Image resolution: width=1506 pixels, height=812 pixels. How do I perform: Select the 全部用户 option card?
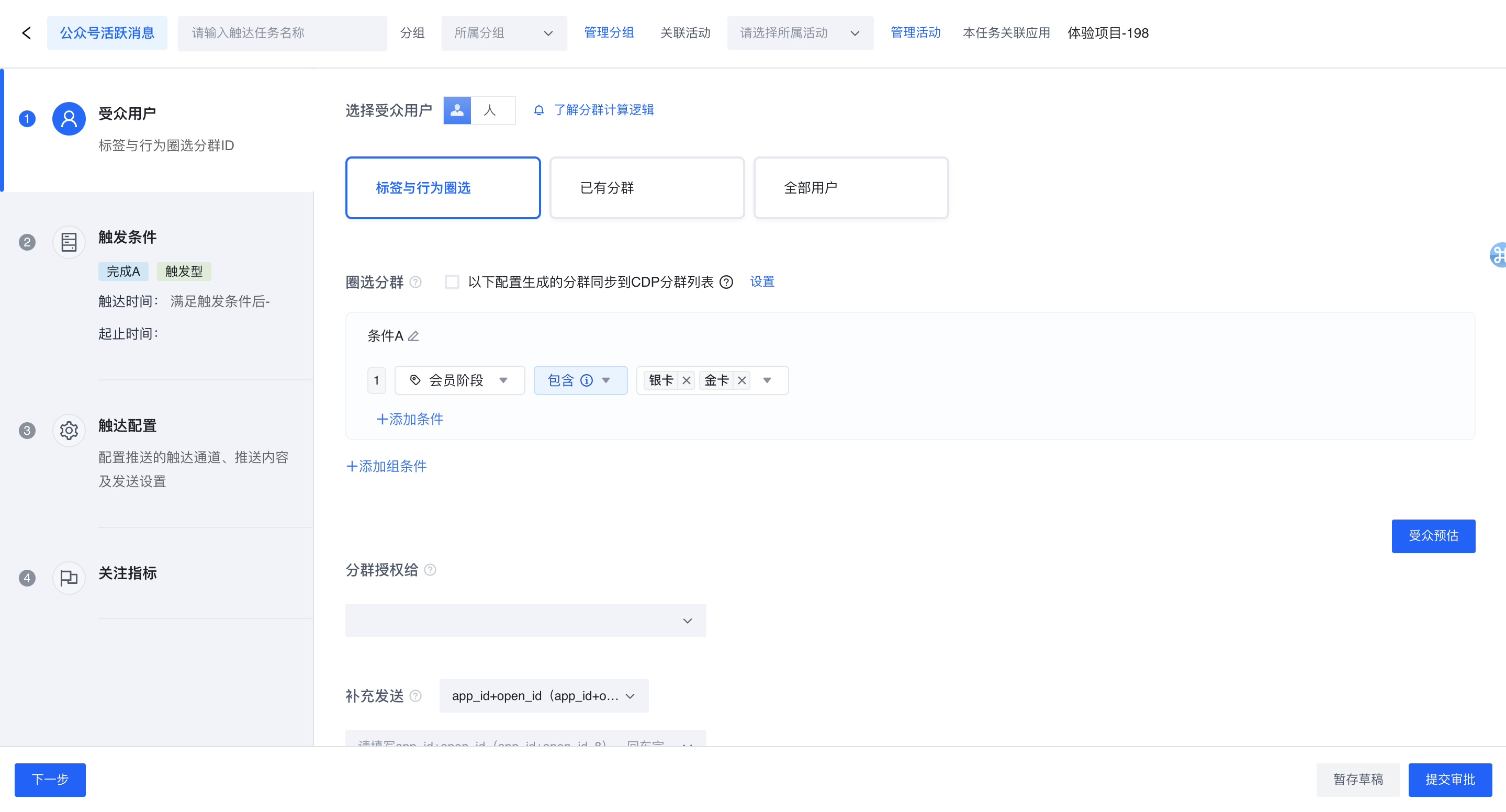pos(851,188)
